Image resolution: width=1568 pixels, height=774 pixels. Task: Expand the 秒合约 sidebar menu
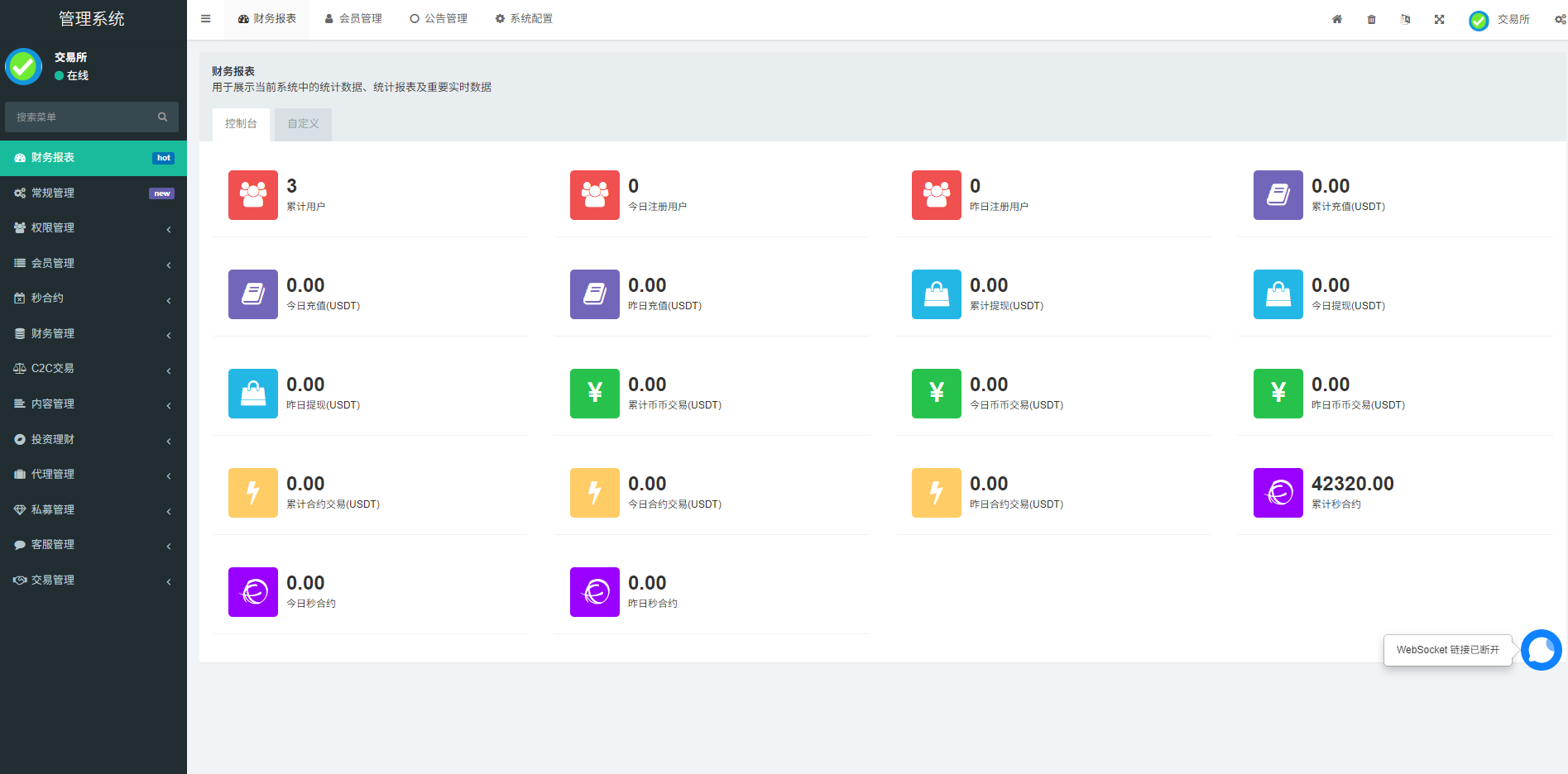coord(94,299)
